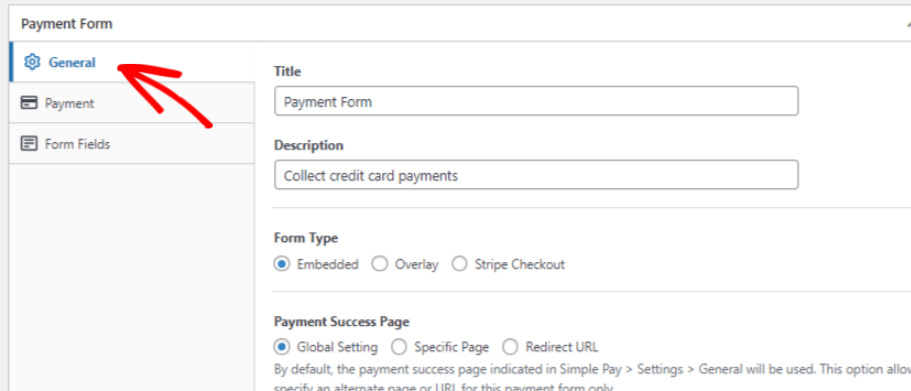Click the Description field label

point(309,145)
